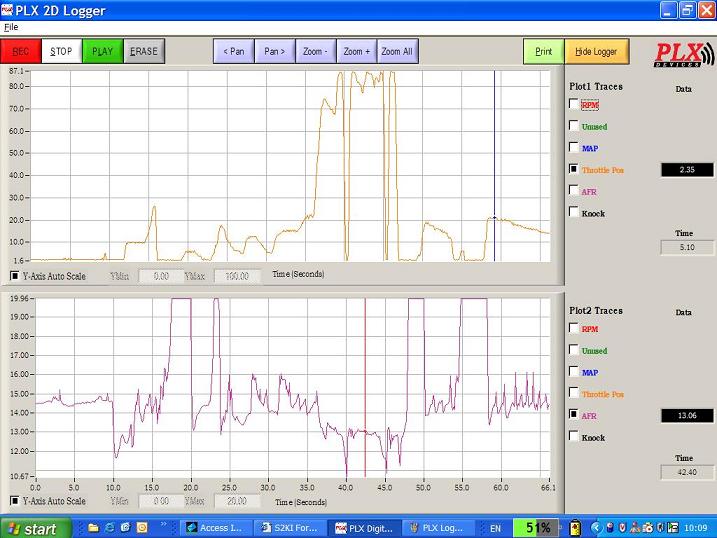Click Plot2 YMax field showing 20.00
The width and height of the screenshot is (717, 538).
tap(237, 501)
